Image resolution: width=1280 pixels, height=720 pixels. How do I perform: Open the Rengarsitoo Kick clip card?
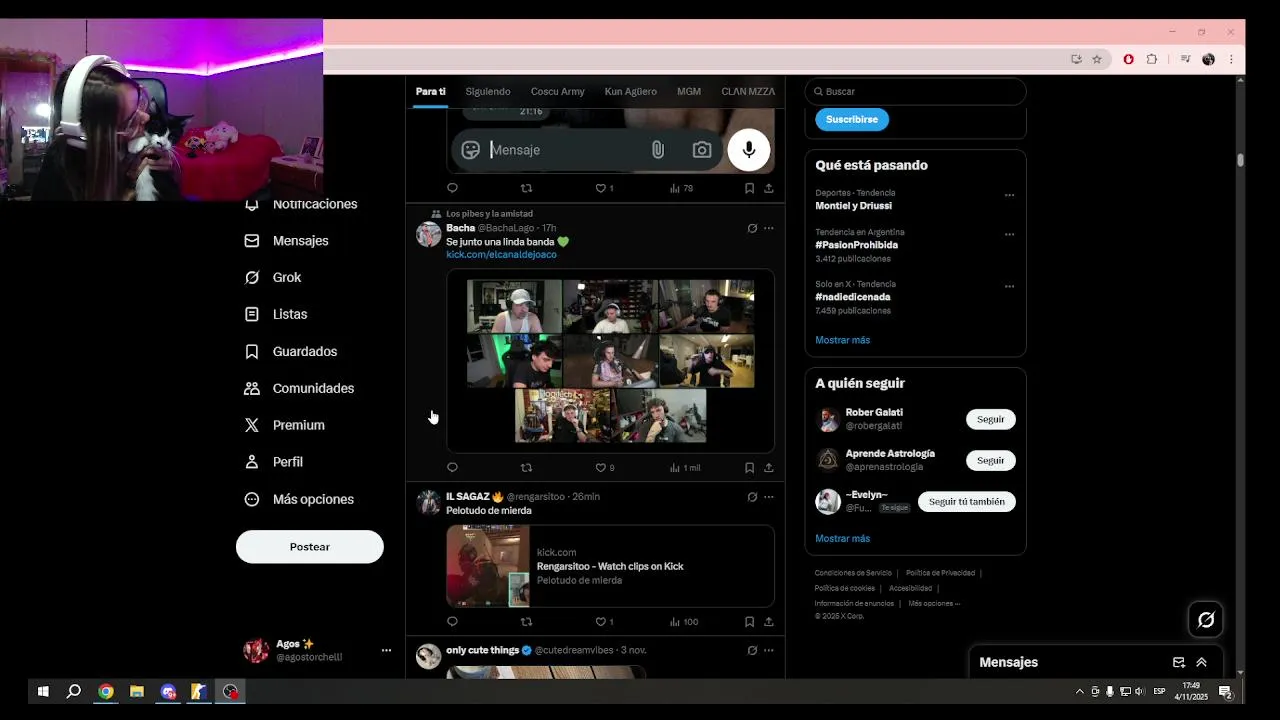pyautogui.click(x=610, y=566)
